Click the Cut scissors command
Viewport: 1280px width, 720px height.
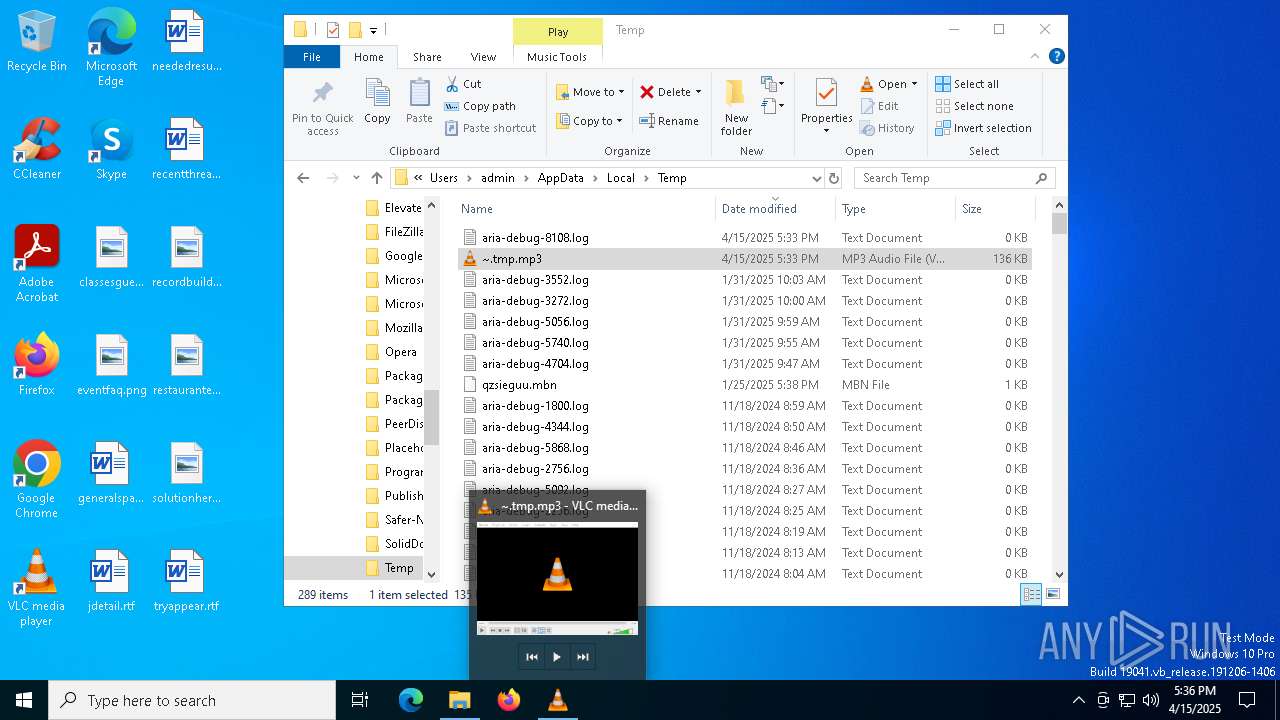coord(463,84)
